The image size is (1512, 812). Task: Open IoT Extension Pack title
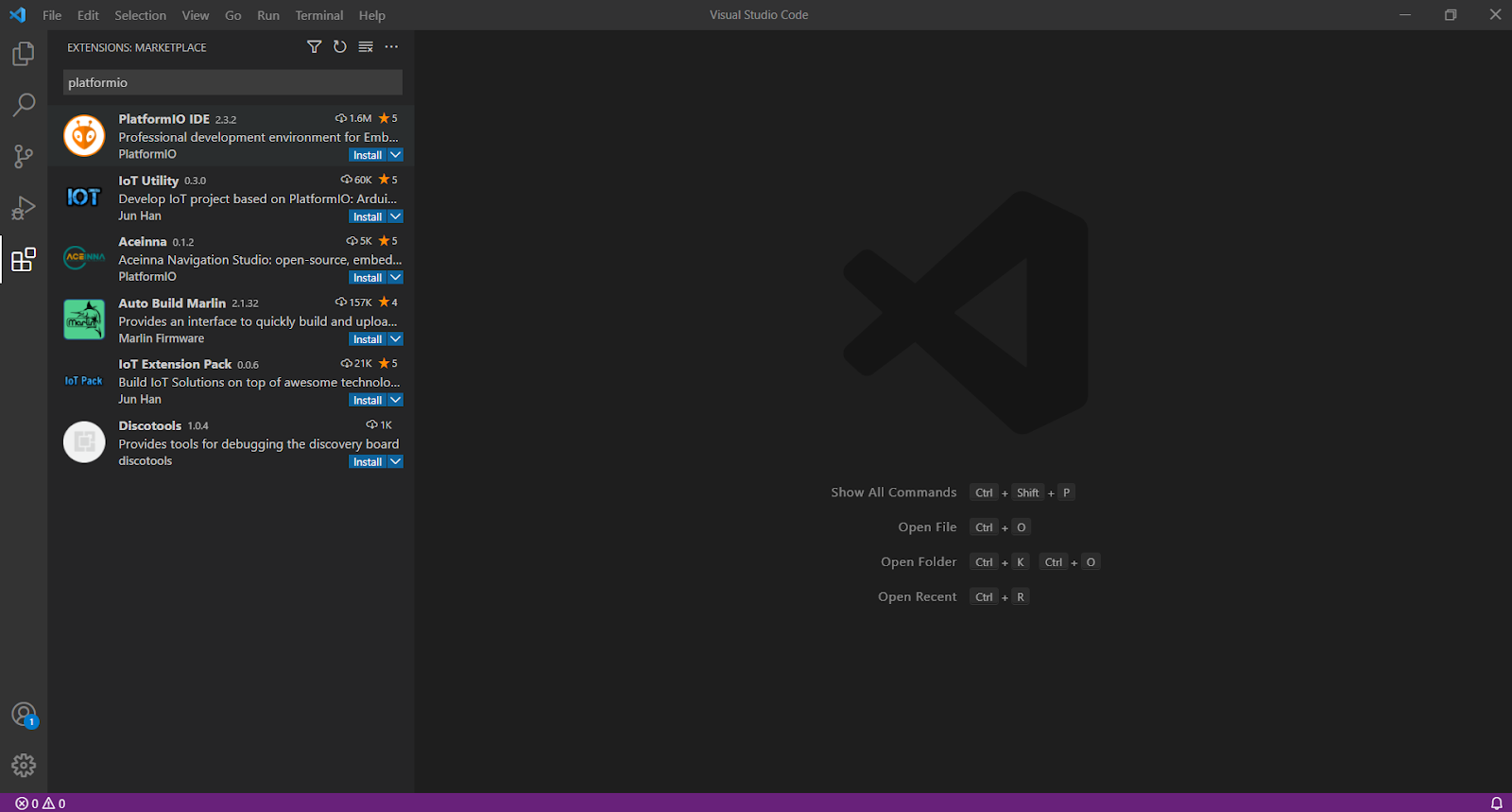click(175, 364)
